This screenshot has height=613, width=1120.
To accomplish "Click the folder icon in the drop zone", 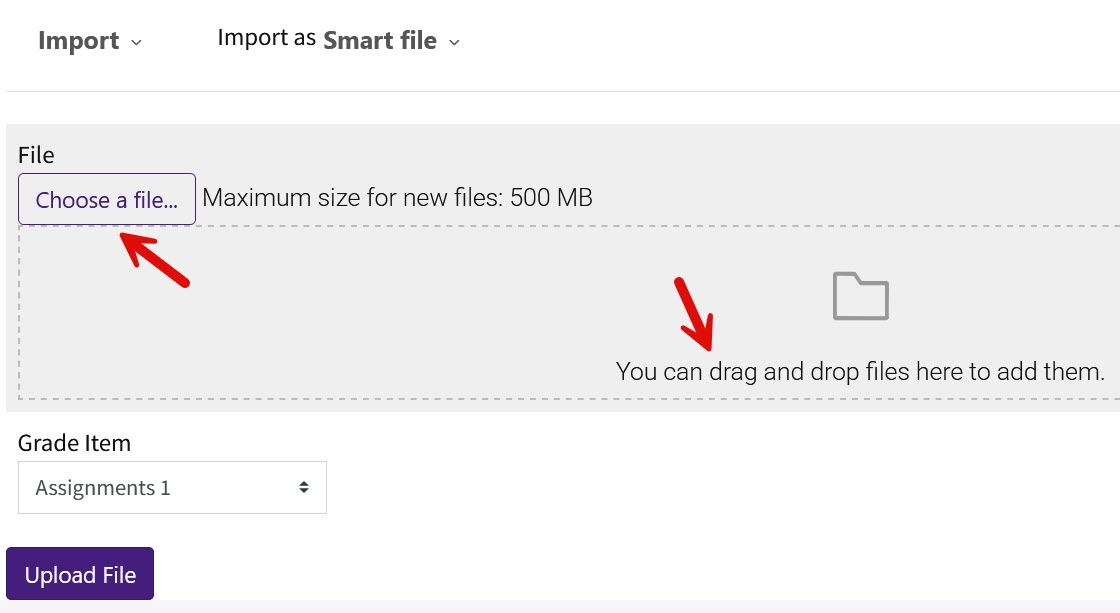I will (x=858, y=296).
